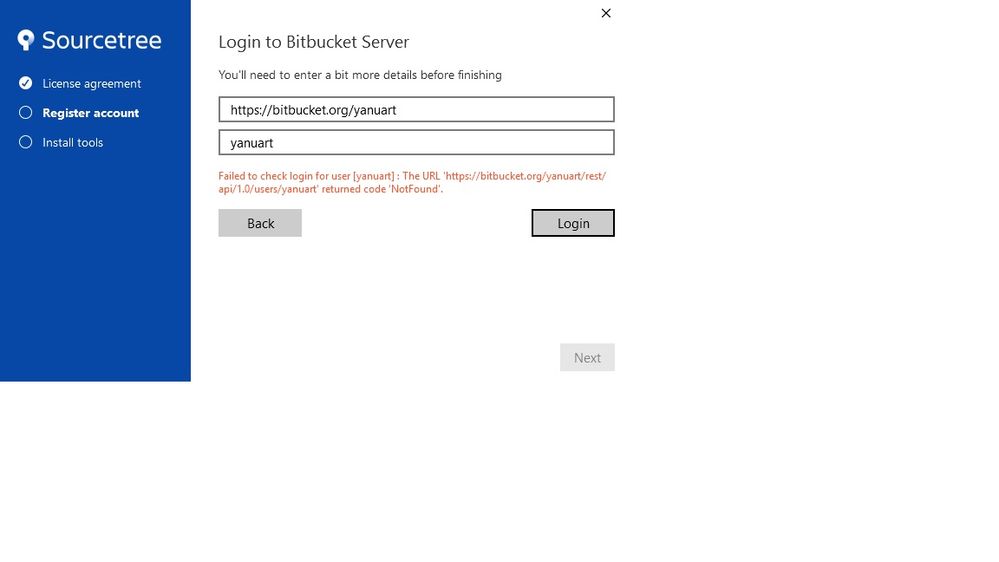
Task: Click the License agreement checkmark icon
Action: 25,83
